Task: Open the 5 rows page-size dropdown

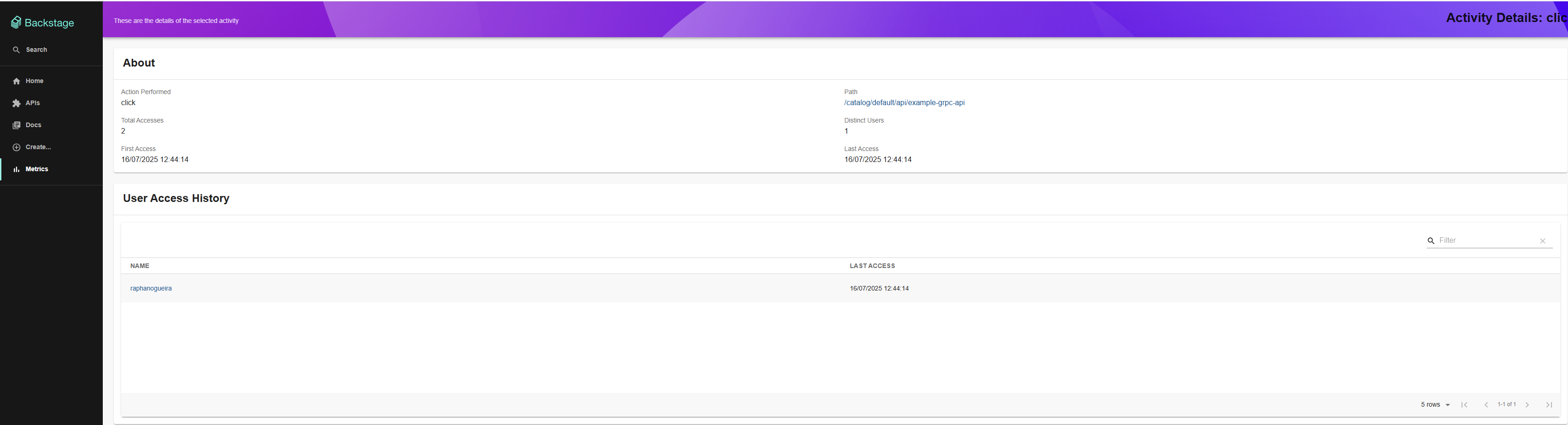Action: (x=1435, y=405)
